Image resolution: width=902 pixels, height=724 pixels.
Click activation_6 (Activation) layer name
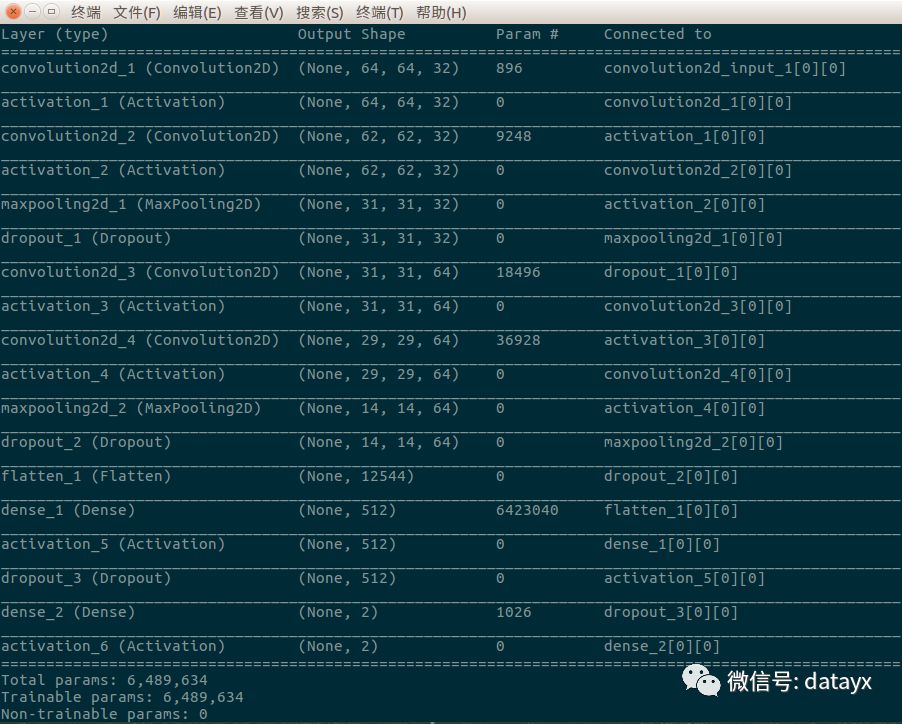[x=113, y=646]
